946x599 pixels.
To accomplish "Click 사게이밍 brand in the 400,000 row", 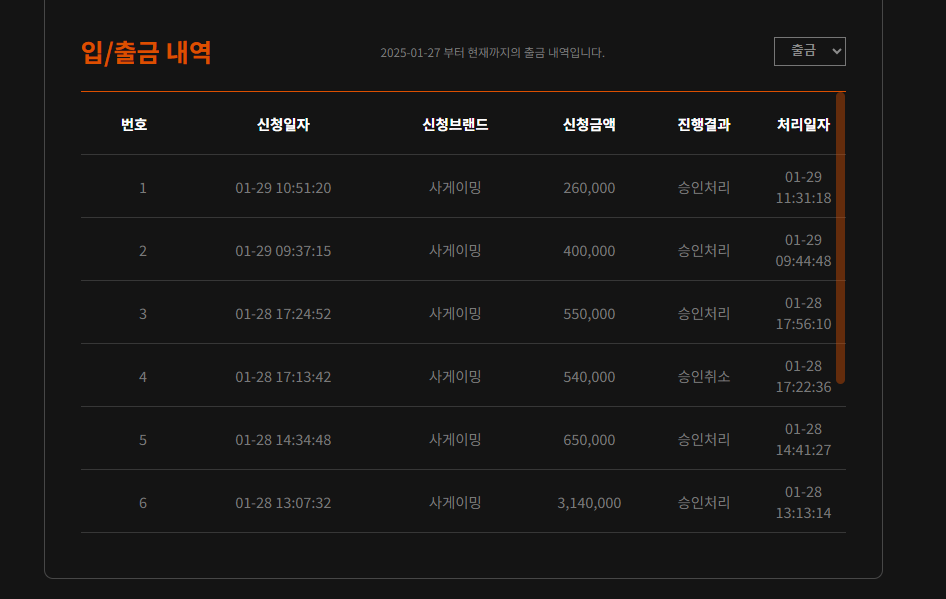I will tap(455, 250).
